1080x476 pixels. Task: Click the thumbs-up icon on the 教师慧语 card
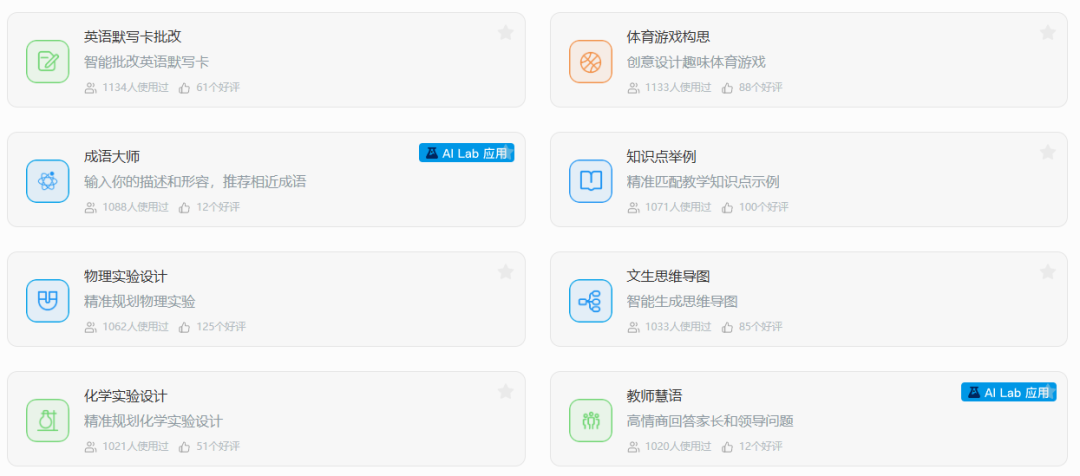(727, 446)
